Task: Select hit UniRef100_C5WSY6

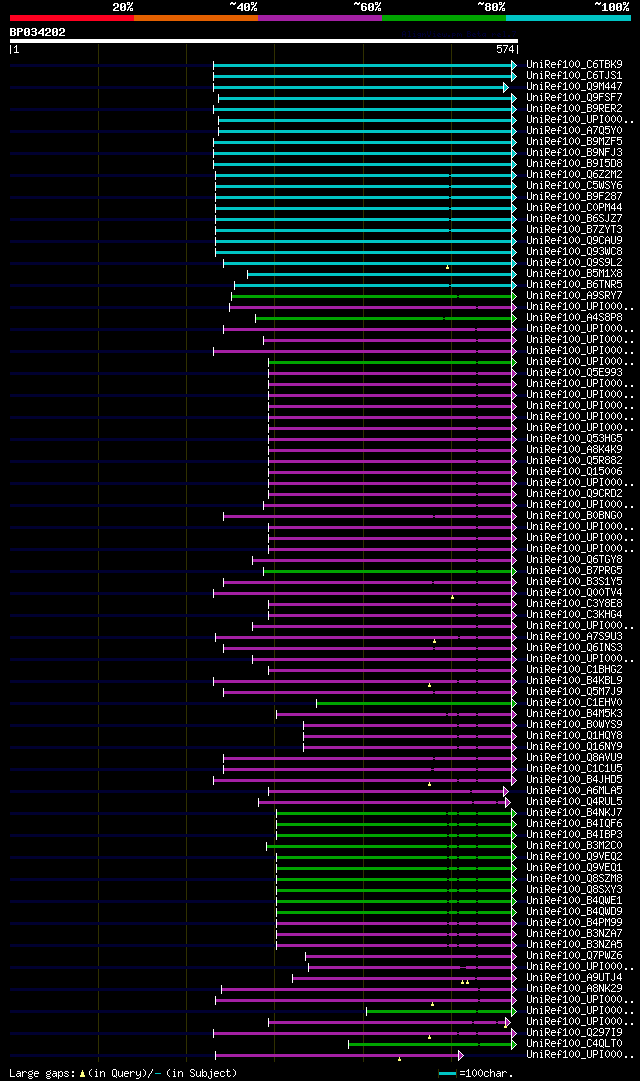Action: [574, 186]
